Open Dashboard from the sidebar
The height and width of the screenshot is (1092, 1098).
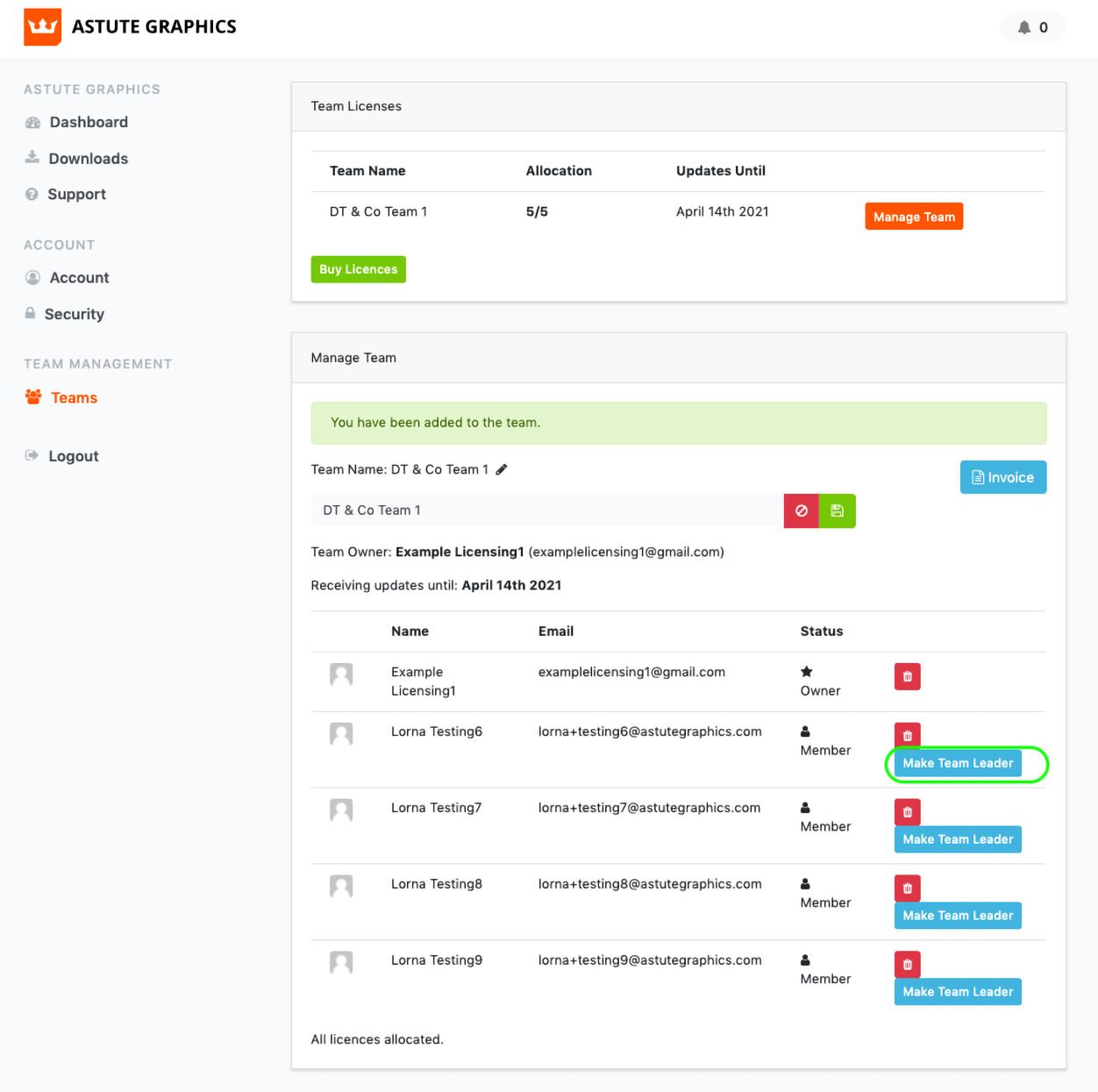pyautogui.click(x=88, y=122)
